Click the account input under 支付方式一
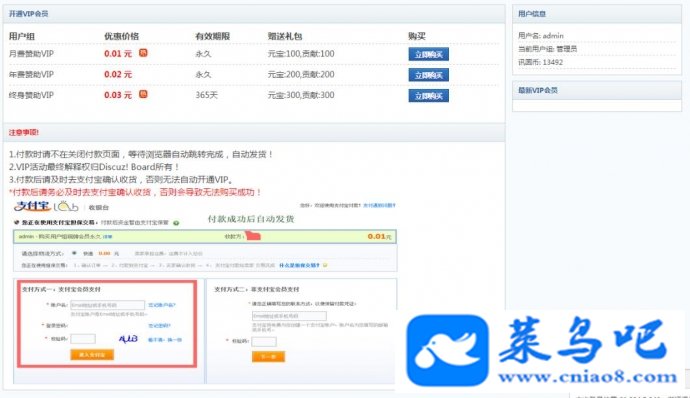The height and width of the screenshot is (398, 690). pos(107,305)
